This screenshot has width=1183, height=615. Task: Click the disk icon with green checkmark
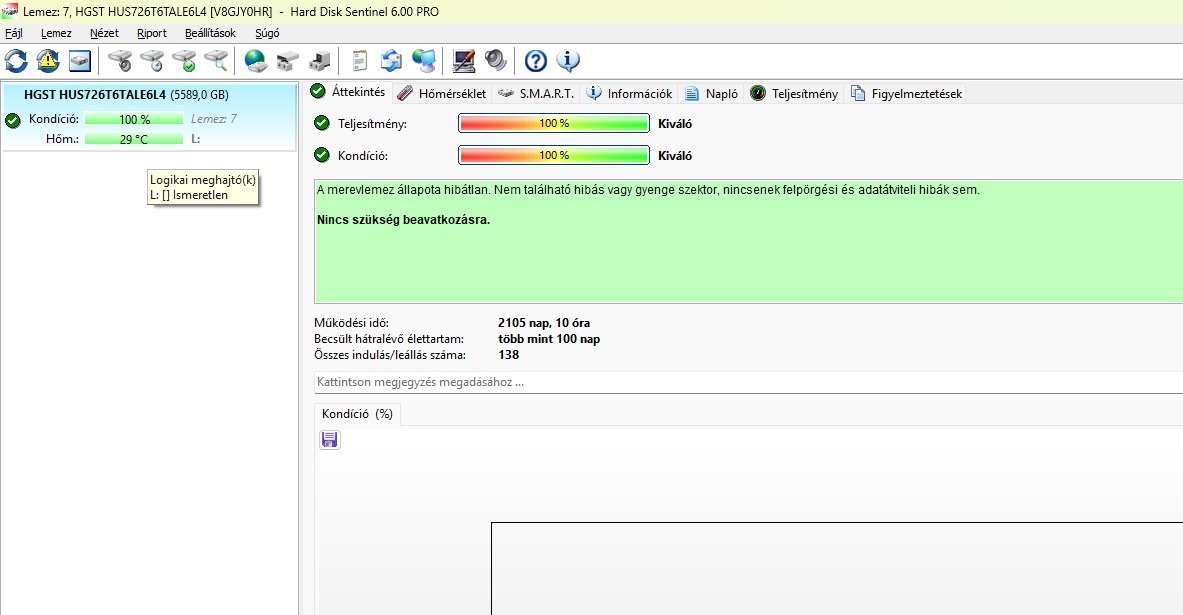(183, 60)
